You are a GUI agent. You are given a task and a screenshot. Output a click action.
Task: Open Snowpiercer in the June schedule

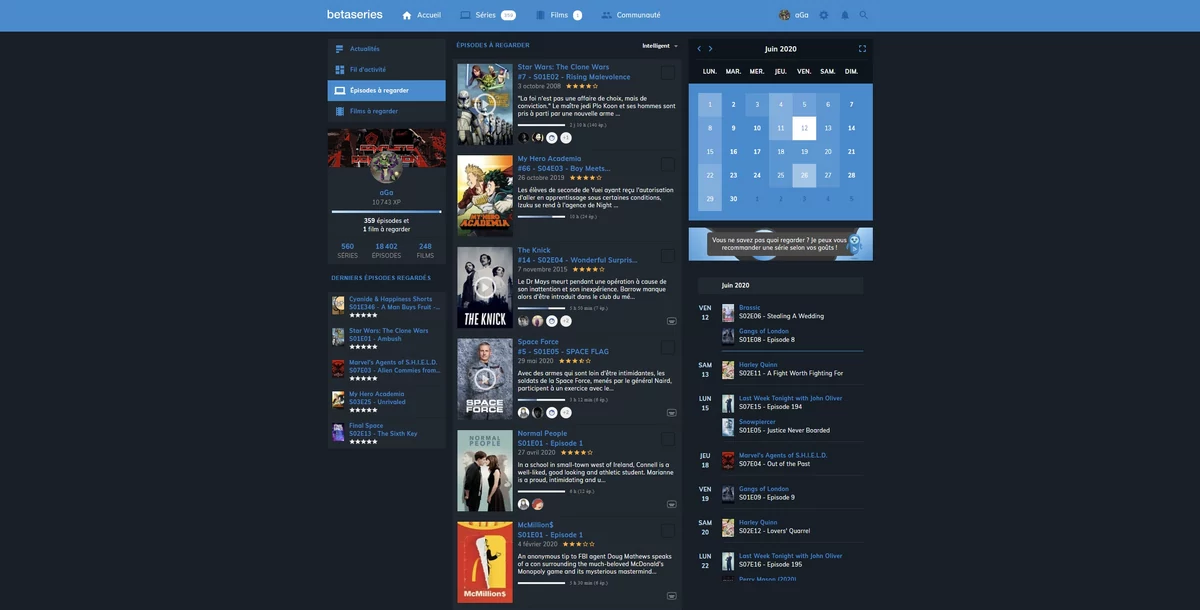(x=757, y=422)
